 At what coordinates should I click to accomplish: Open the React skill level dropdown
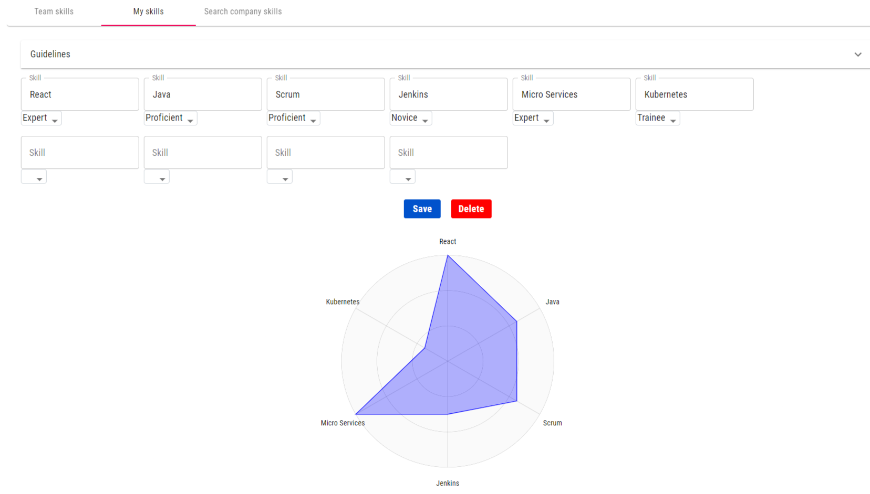pos(40,119)
